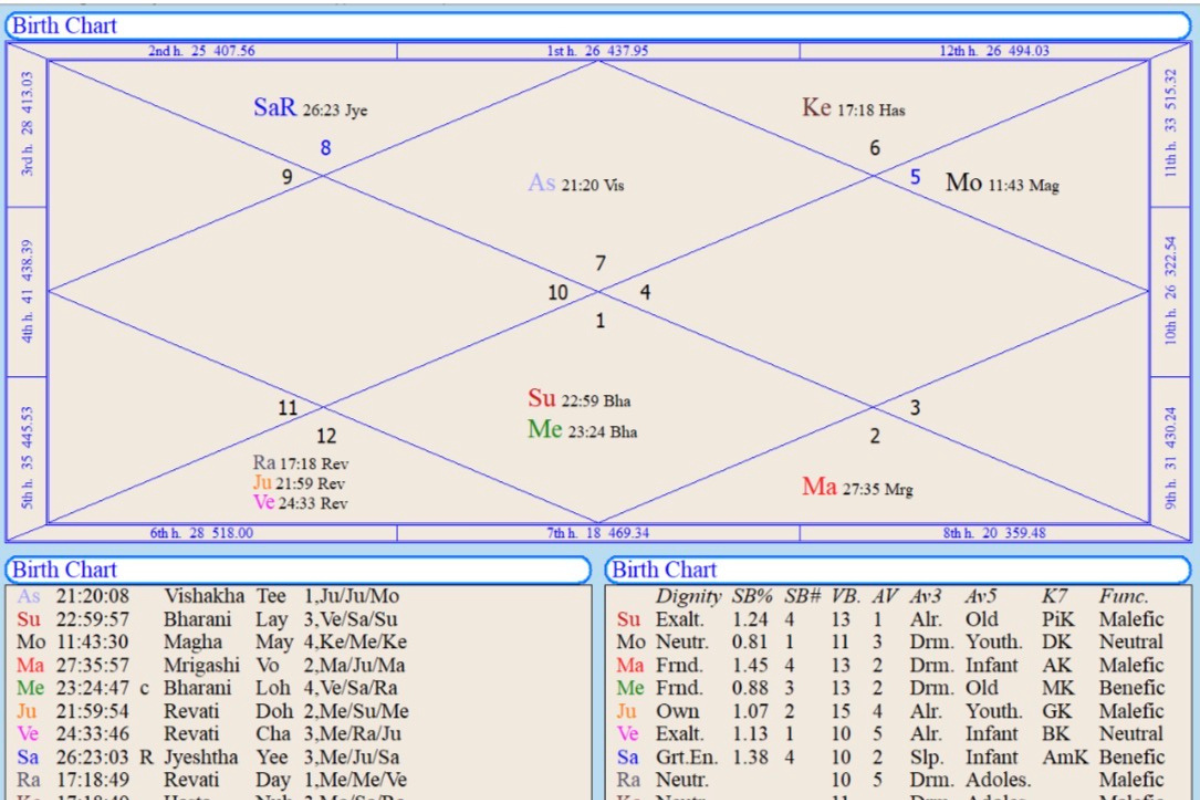Click the 8th h. 20 359.48 border label
The image size is (1200, 800).
994,533
